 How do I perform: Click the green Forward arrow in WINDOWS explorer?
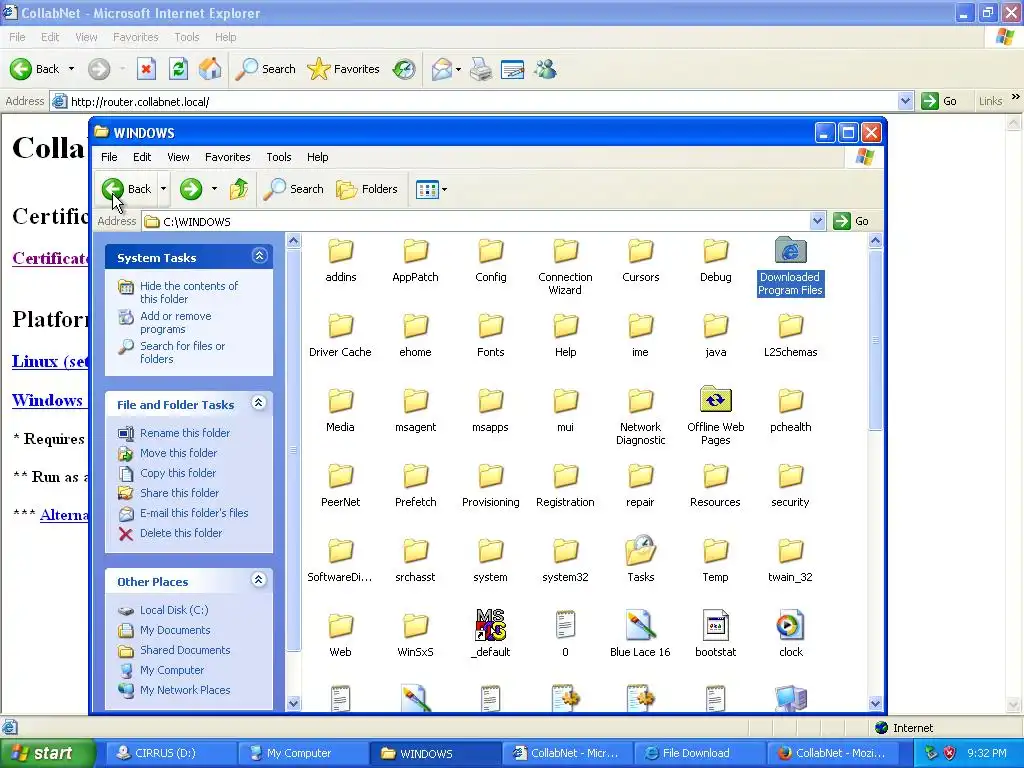pos(191,189)
